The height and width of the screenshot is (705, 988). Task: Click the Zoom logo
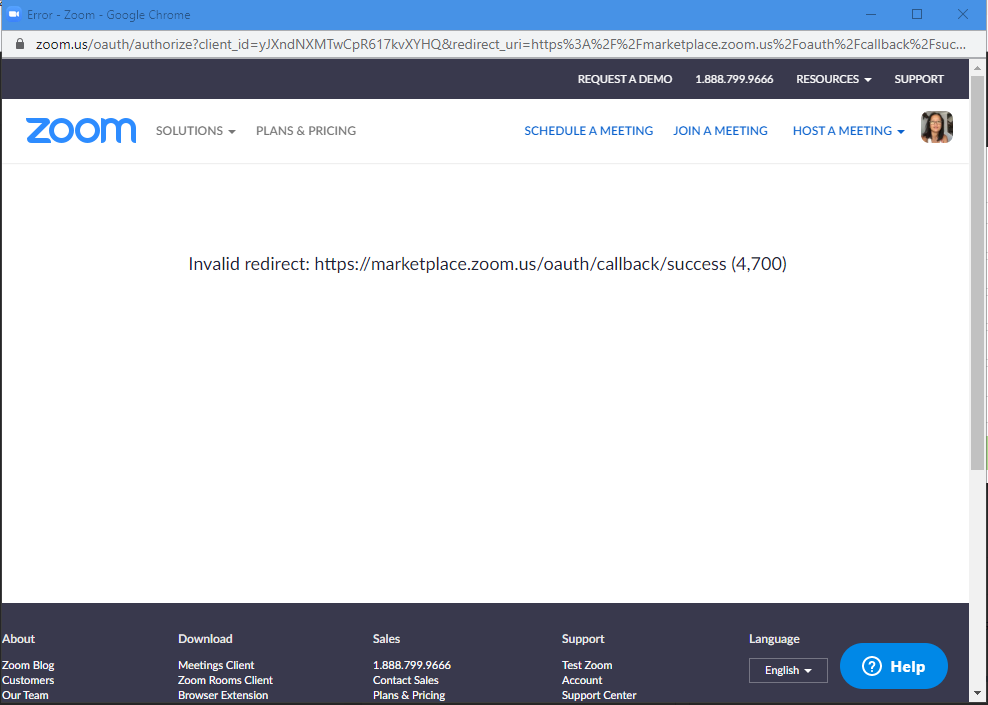click(81, 130)
